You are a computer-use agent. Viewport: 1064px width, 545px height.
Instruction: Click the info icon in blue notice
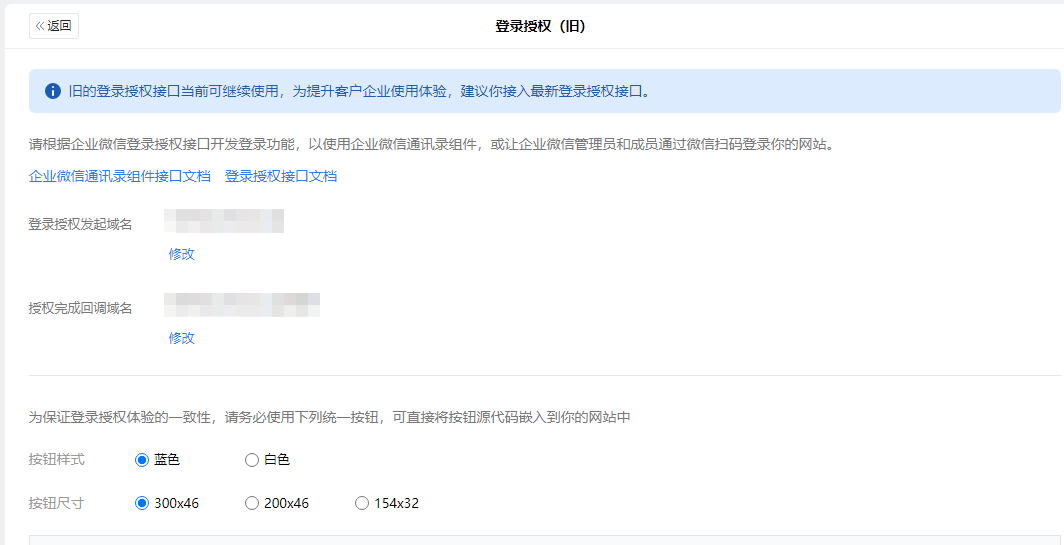(x=53, y=91)
